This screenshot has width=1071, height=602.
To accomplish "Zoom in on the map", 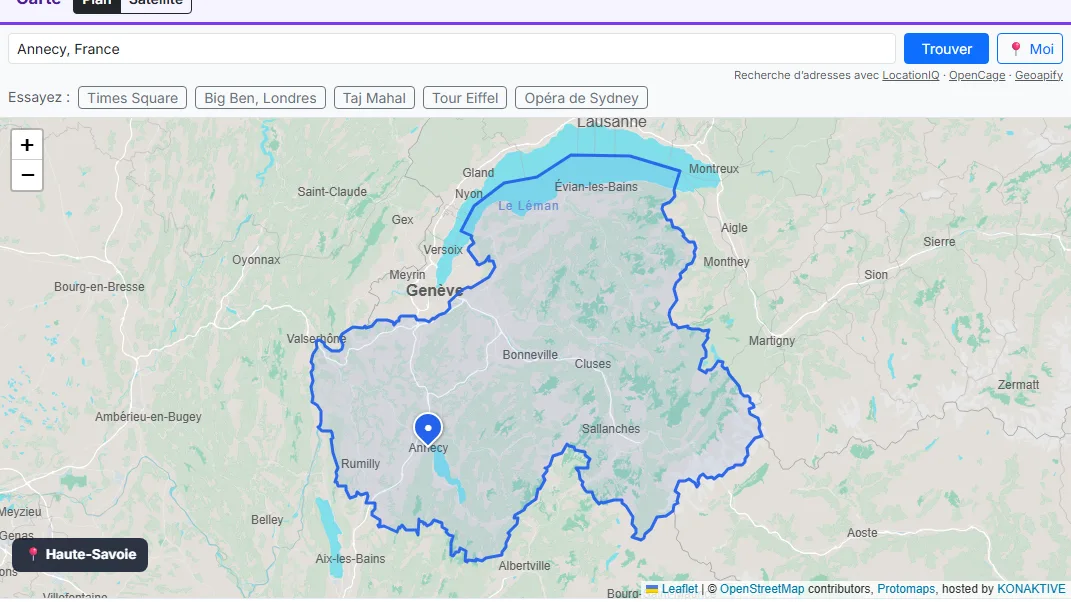I will [x=27, y=145].
